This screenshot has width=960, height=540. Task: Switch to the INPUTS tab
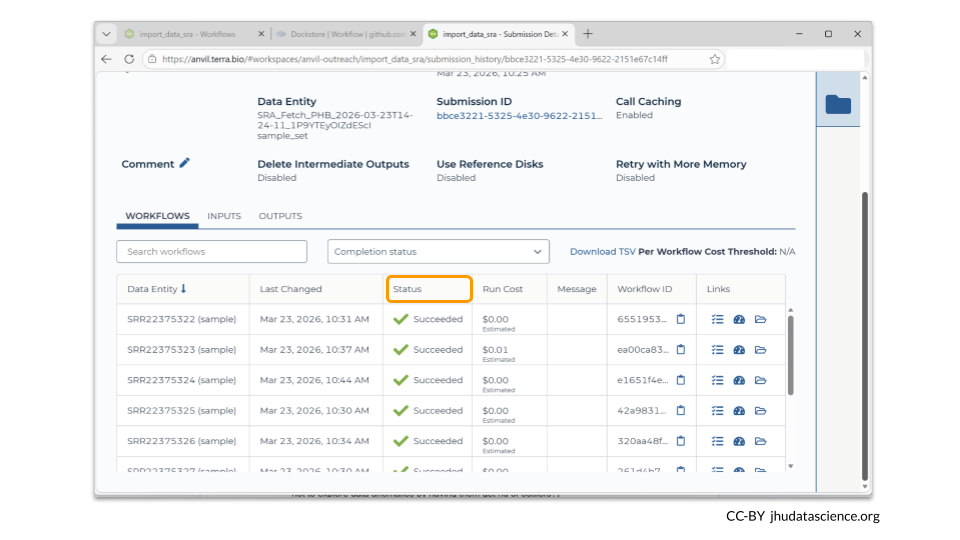(224, 216)
